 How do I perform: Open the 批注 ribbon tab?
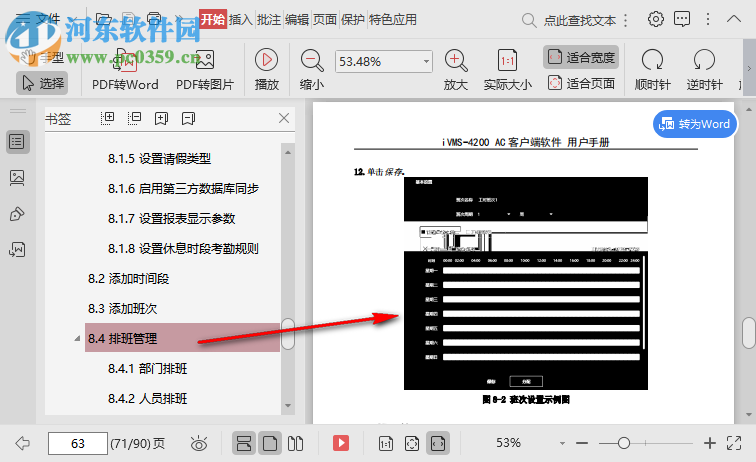269,19
